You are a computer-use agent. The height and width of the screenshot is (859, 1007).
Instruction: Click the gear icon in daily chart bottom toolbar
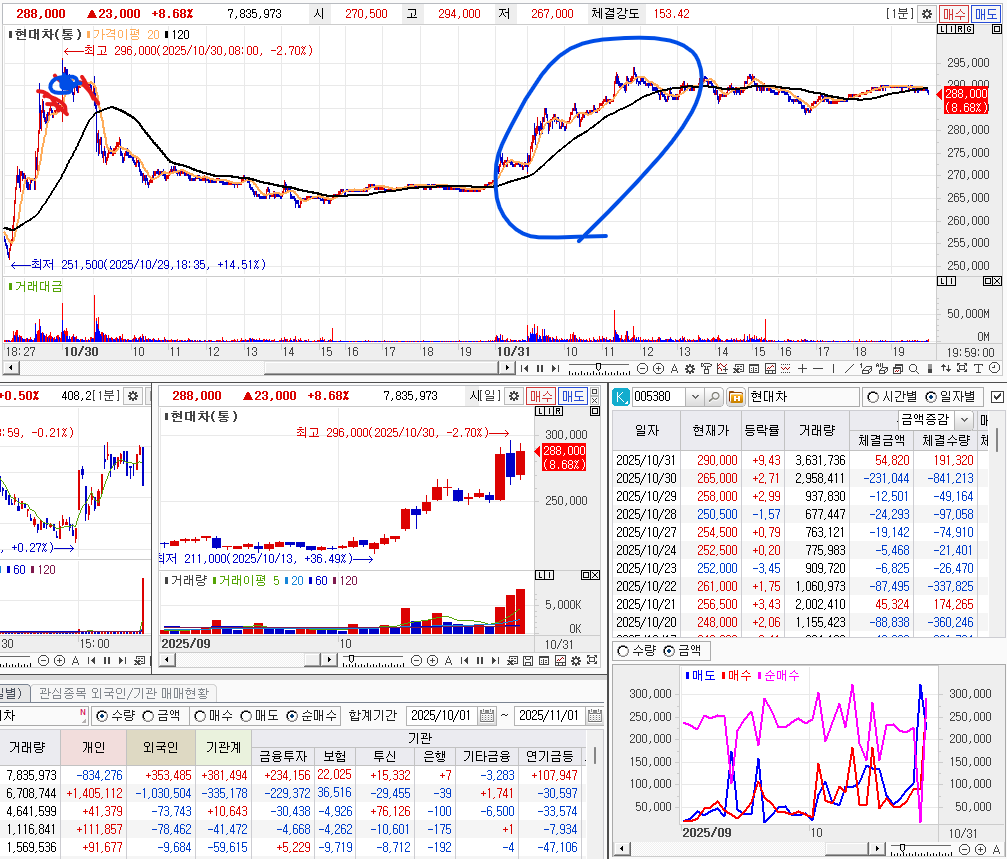(576, 661)
